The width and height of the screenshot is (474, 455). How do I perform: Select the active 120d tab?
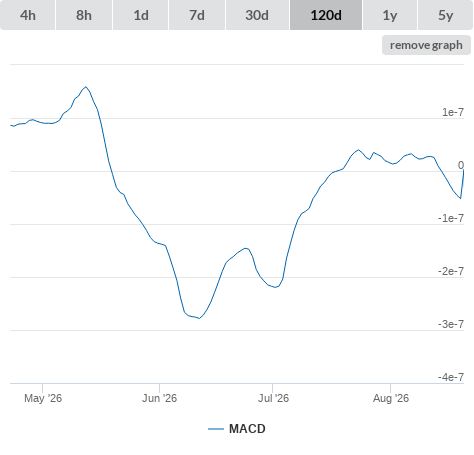pos(326,15)
